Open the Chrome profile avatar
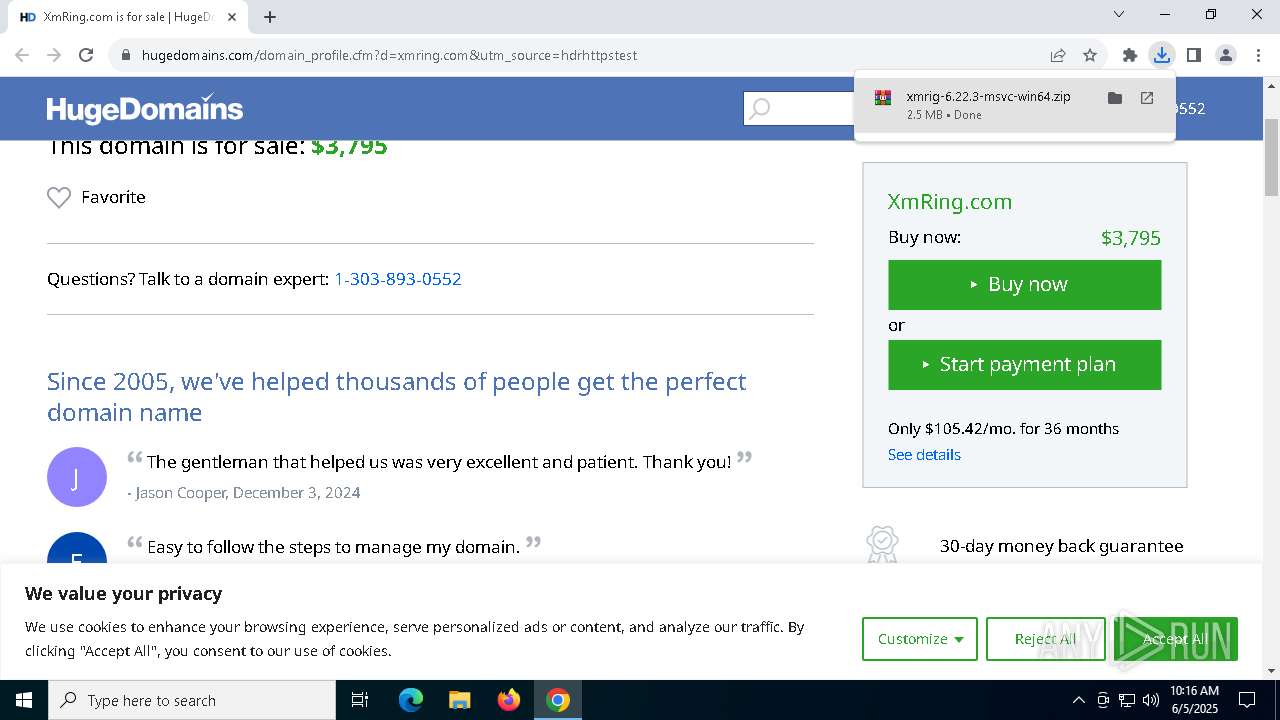The width and height of the screenshot is (1280, 720). pyautogui.click(x=1226, y=55)
